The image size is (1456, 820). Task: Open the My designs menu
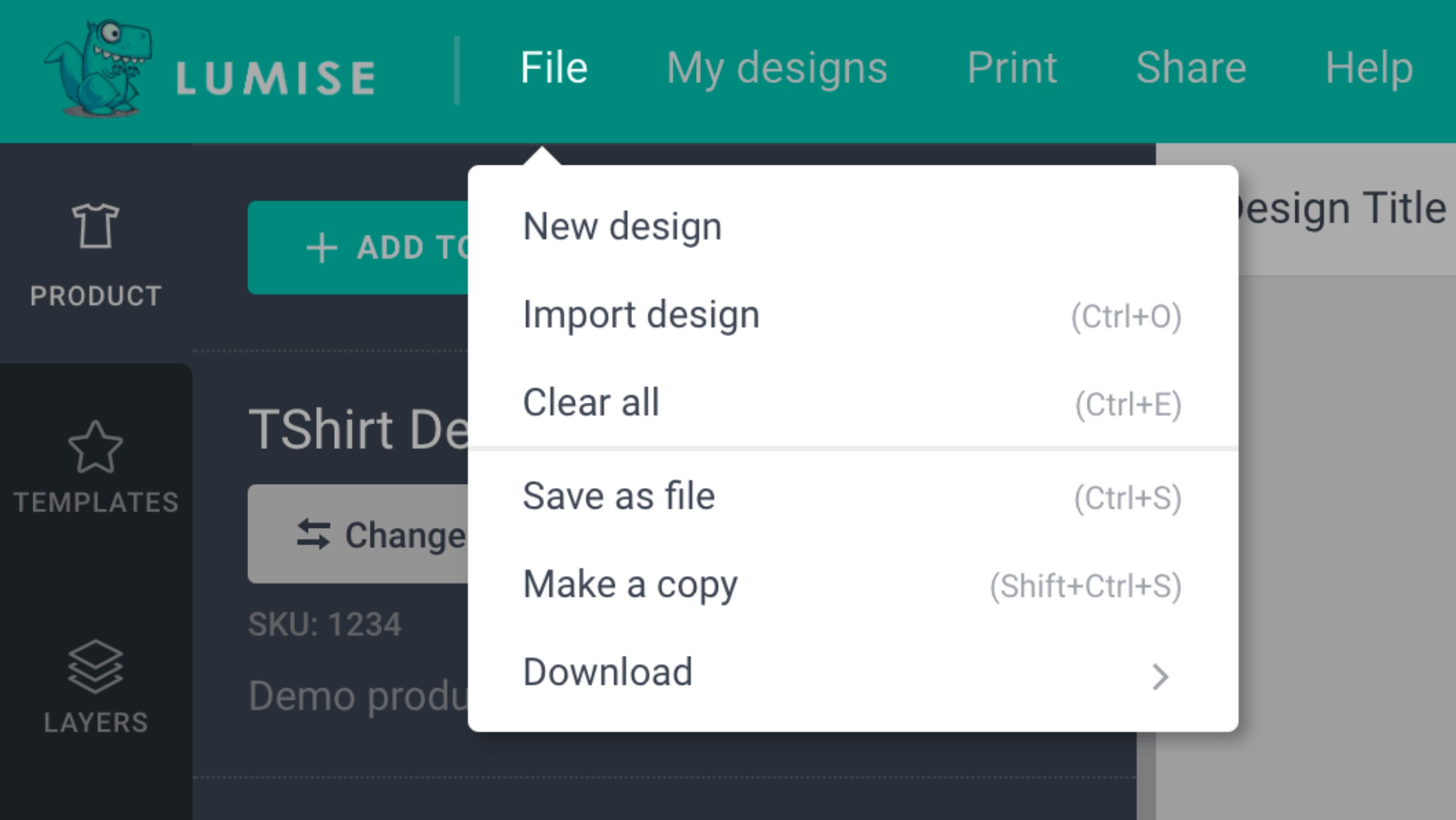[x=776, y=68]
